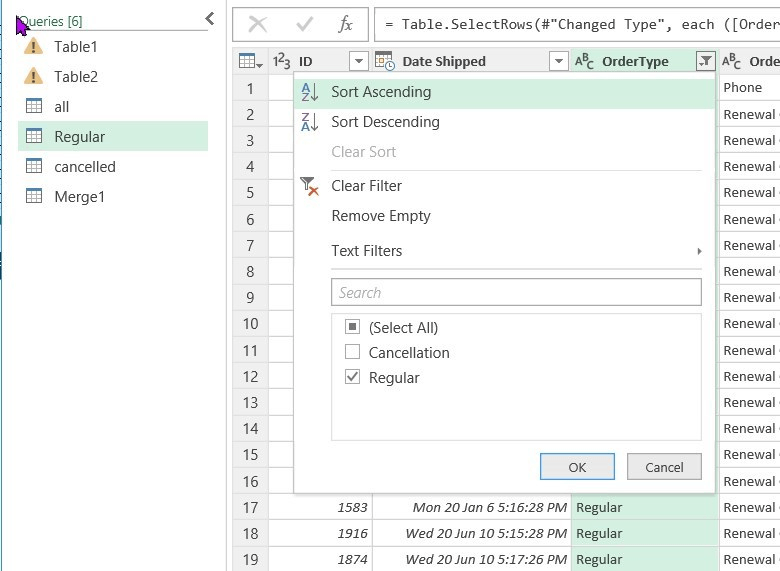
Task: Select row number 17
Action: point(250,507)
